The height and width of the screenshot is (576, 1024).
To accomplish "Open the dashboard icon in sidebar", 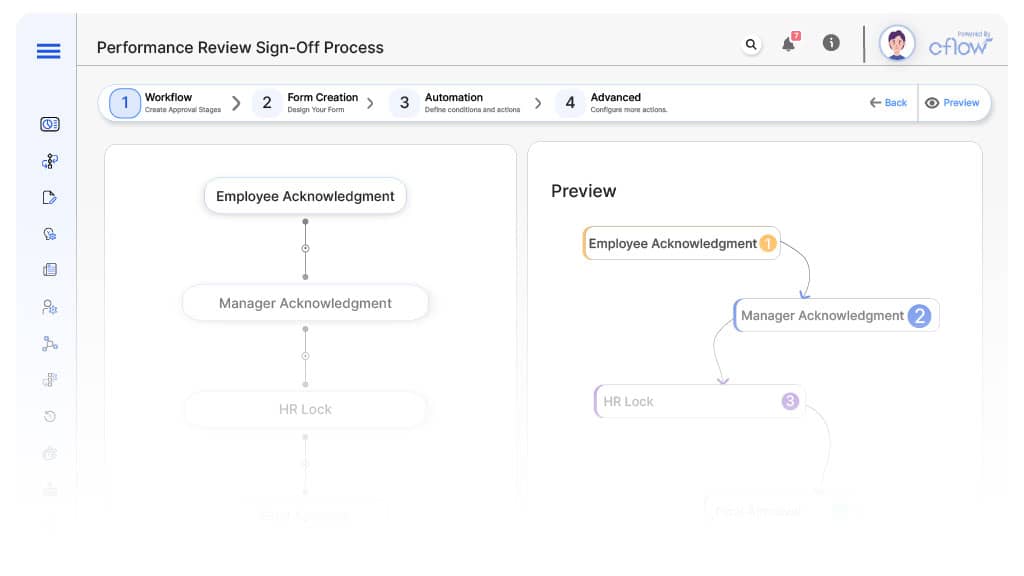I will point(50,124).
